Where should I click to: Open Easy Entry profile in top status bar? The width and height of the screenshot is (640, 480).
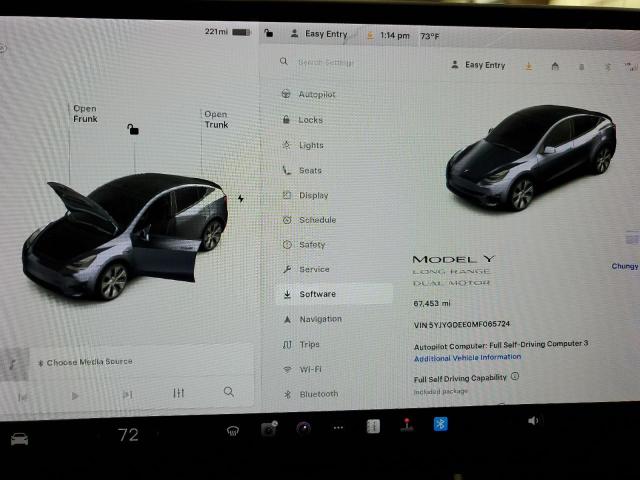[x=320, y=34]
